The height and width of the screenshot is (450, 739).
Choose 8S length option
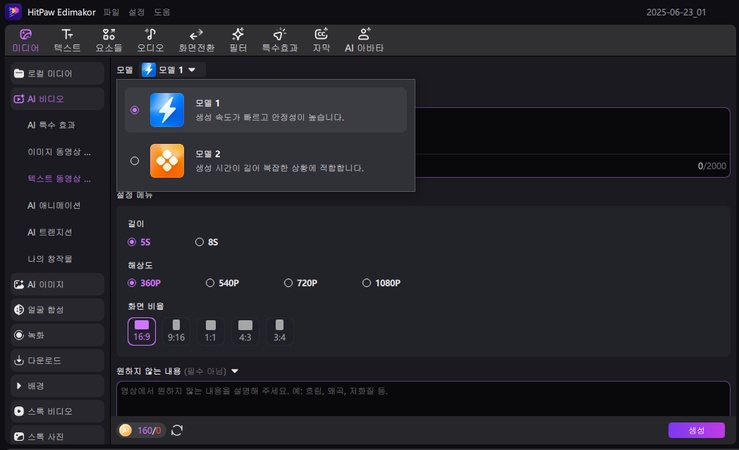pos(206,242)
